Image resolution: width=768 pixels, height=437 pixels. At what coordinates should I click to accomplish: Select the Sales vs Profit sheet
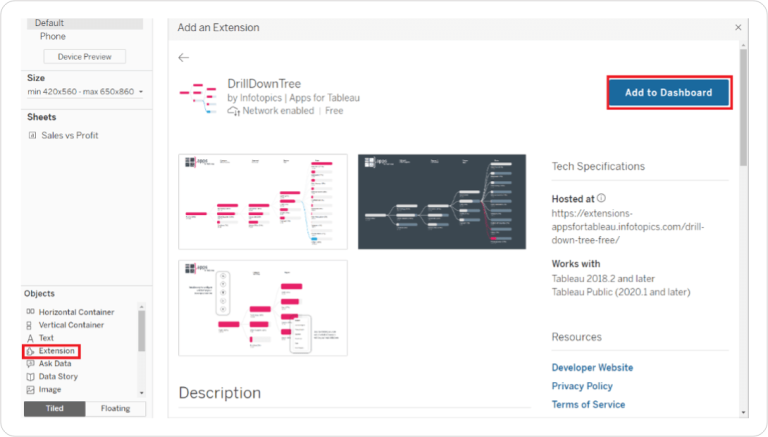(70, 135)
